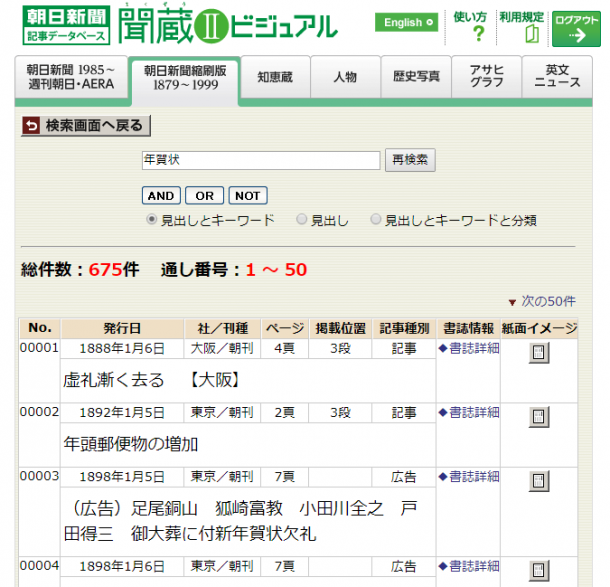Click the 再検索 button
The height and width of the screenshot is (587, 610).
pos(410,160)
